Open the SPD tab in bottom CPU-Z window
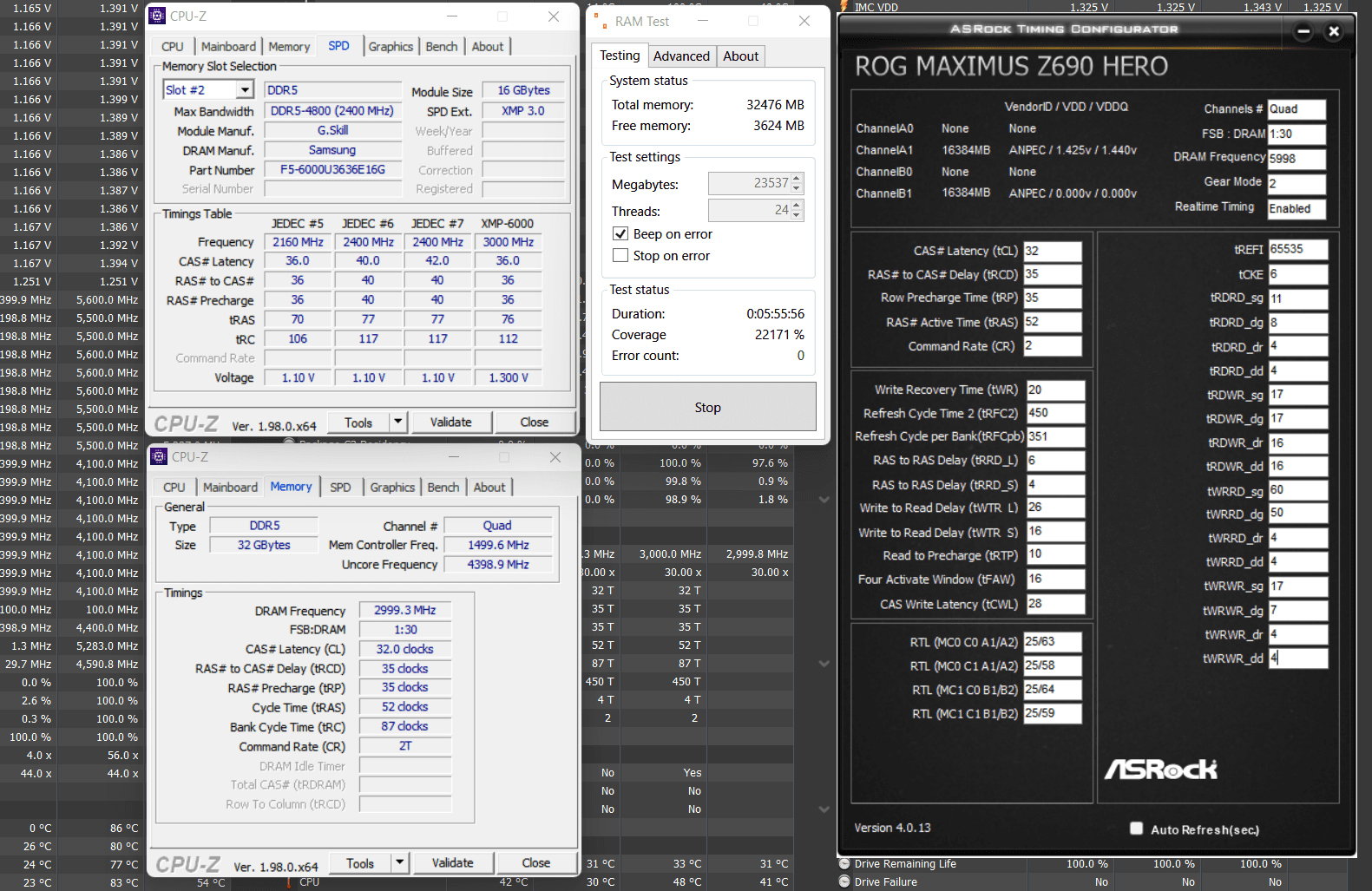This screenshot has height=891, width=1372. [340, 488]
